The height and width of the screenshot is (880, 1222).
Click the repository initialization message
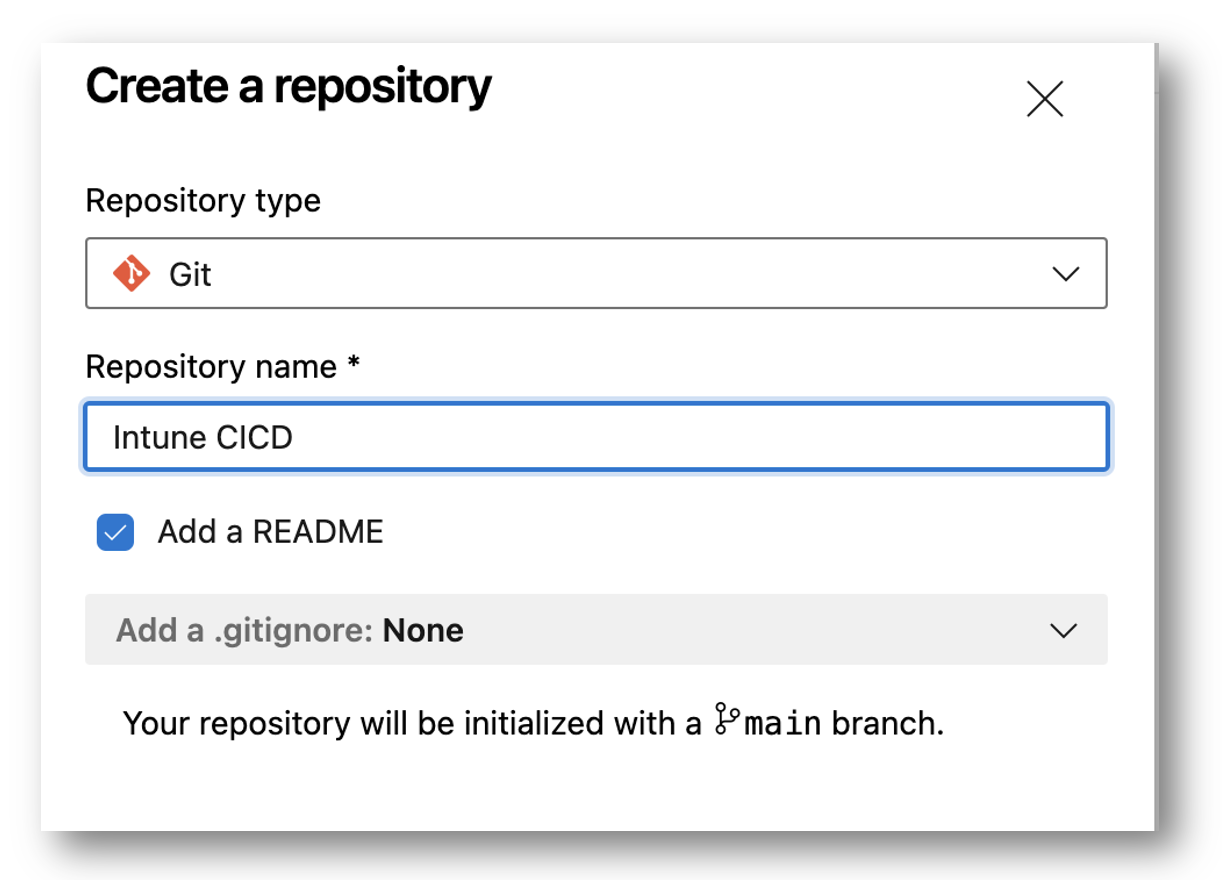pyautogui.click(x=533, y=723)
